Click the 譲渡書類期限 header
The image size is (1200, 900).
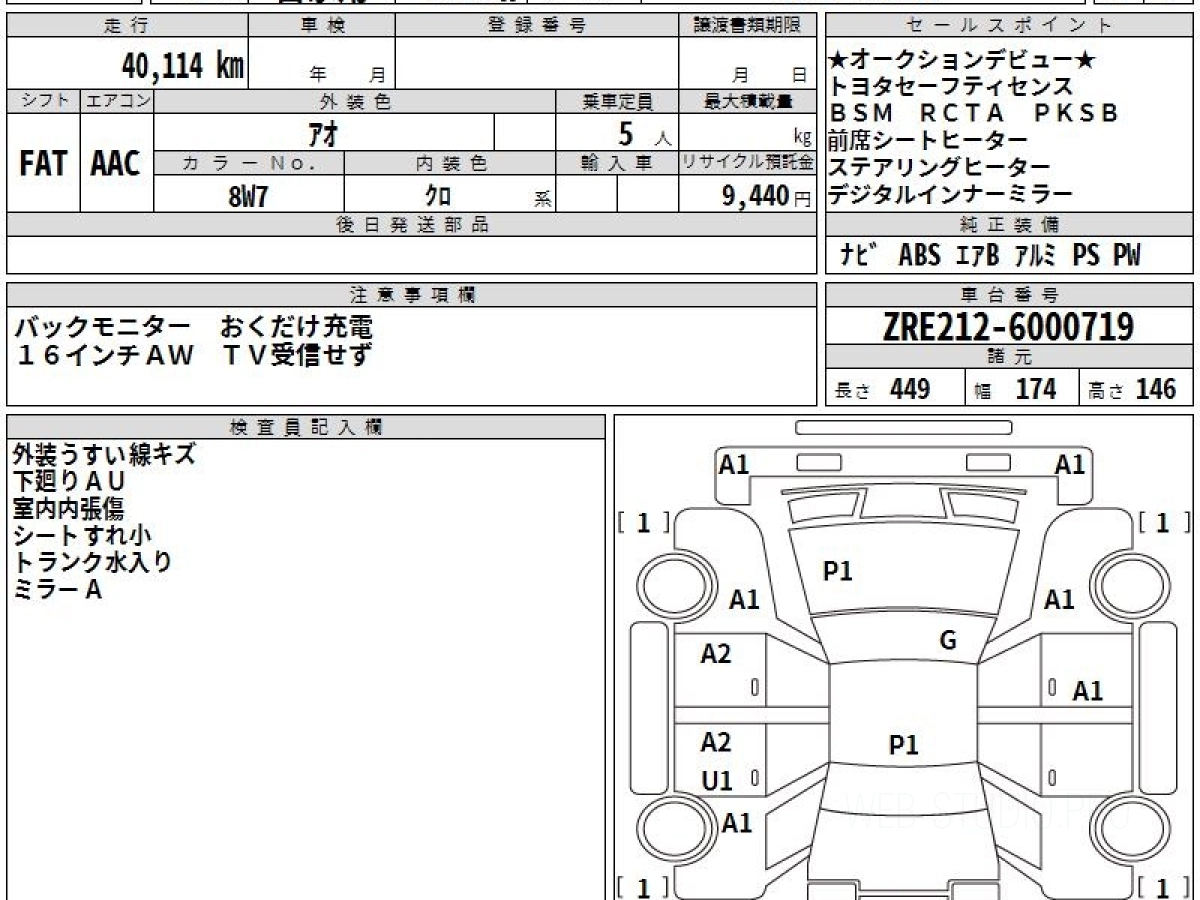[x=748, y=26]
